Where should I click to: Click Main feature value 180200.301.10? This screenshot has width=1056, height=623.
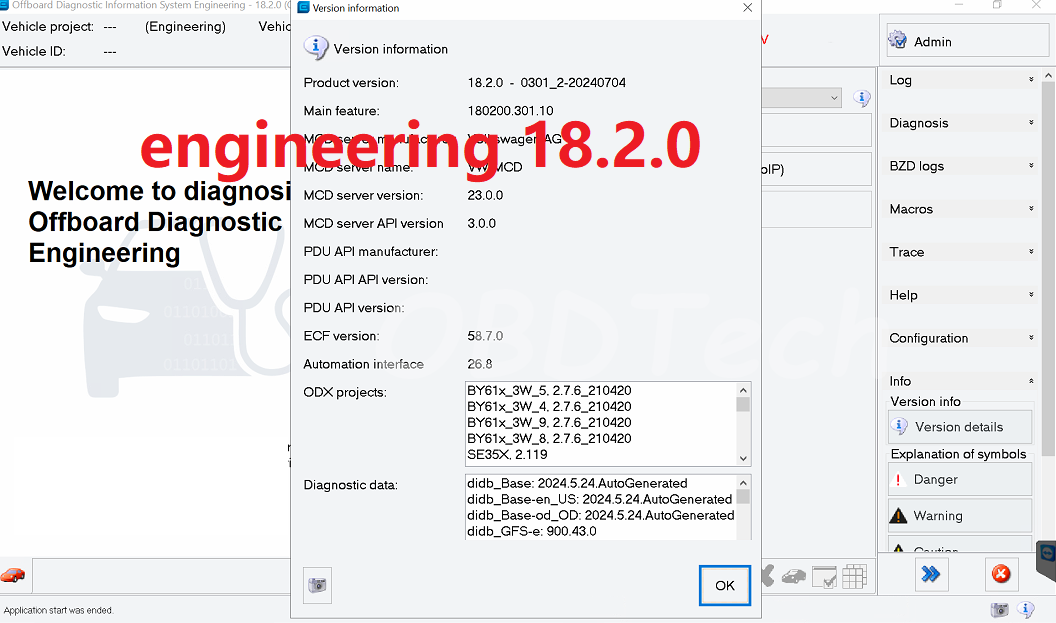point(510,111)
